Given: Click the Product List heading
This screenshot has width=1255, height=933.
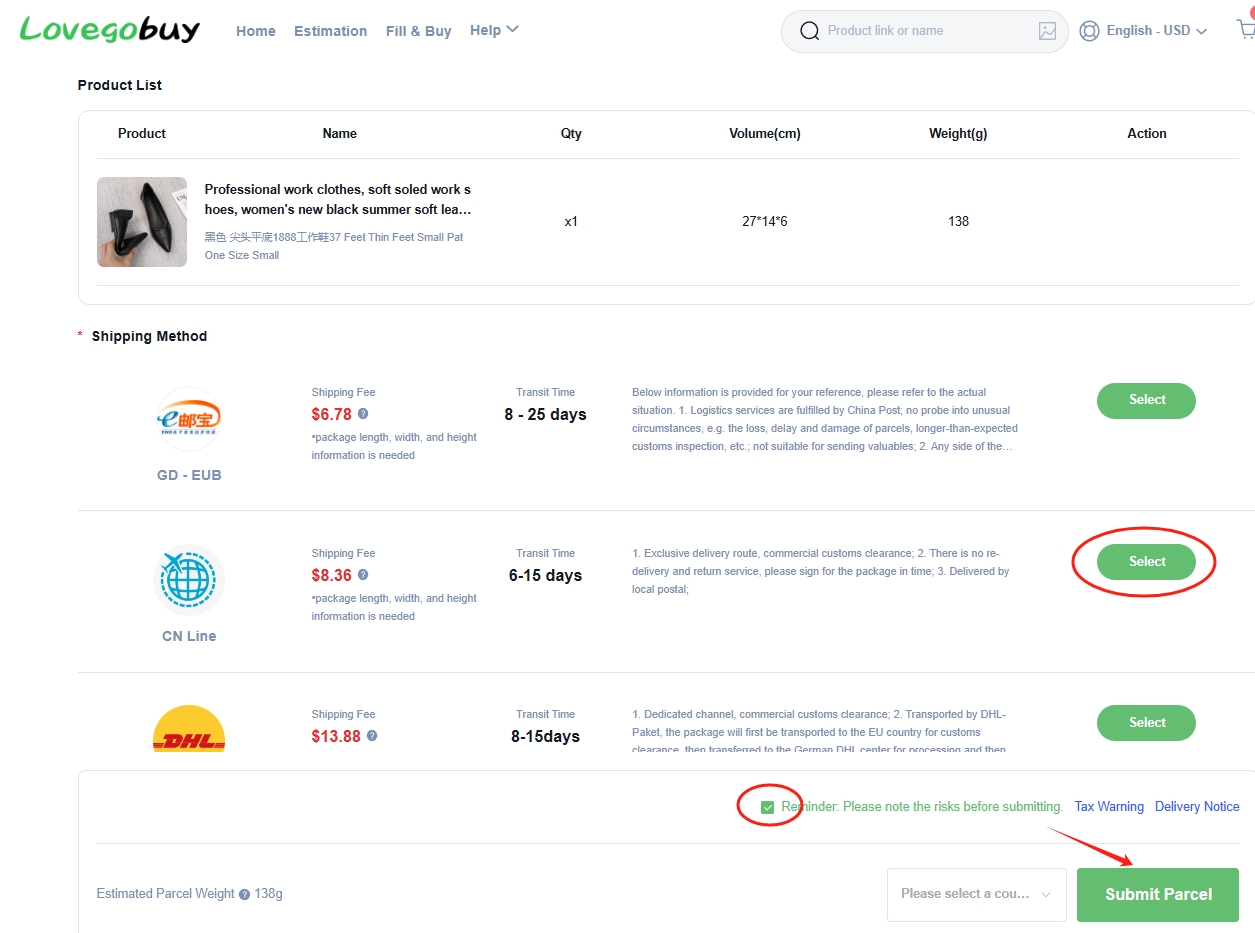Looking at the screenshot, I should tap(120, 85).
